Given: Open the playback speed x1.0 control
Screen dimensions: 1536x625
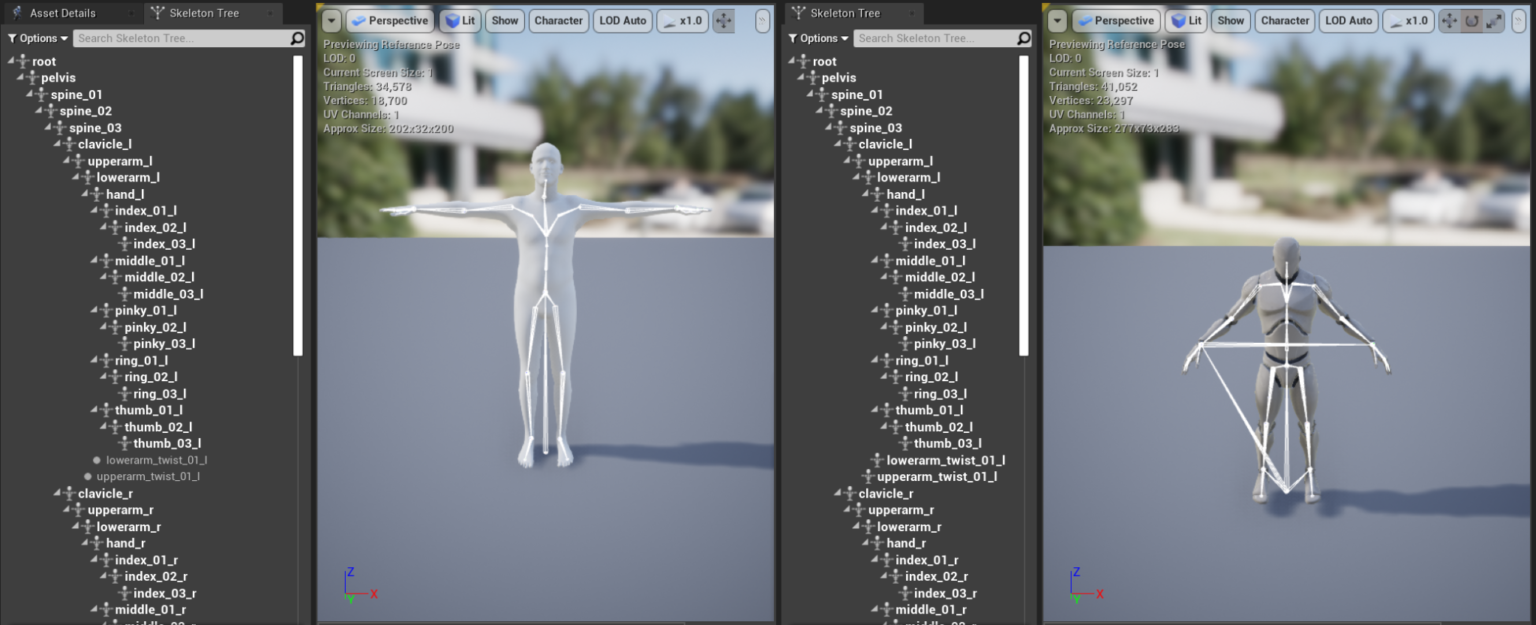Looking at the screenshot, I should (681, 20).
